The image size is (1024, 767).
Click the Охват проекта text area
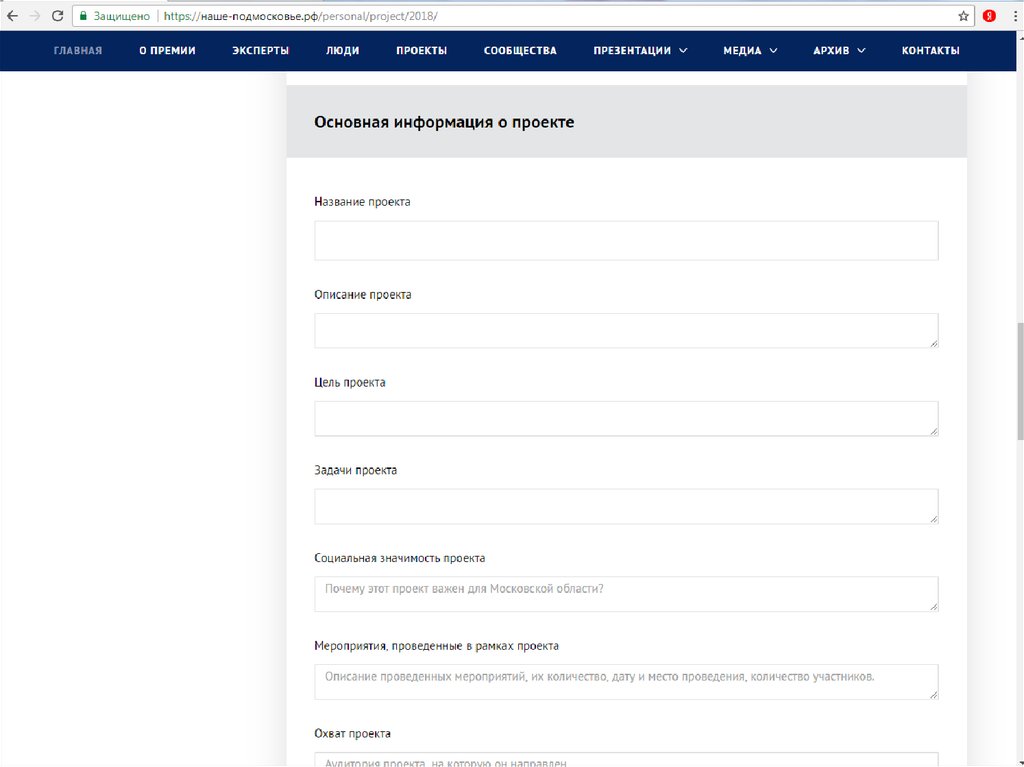626,759
